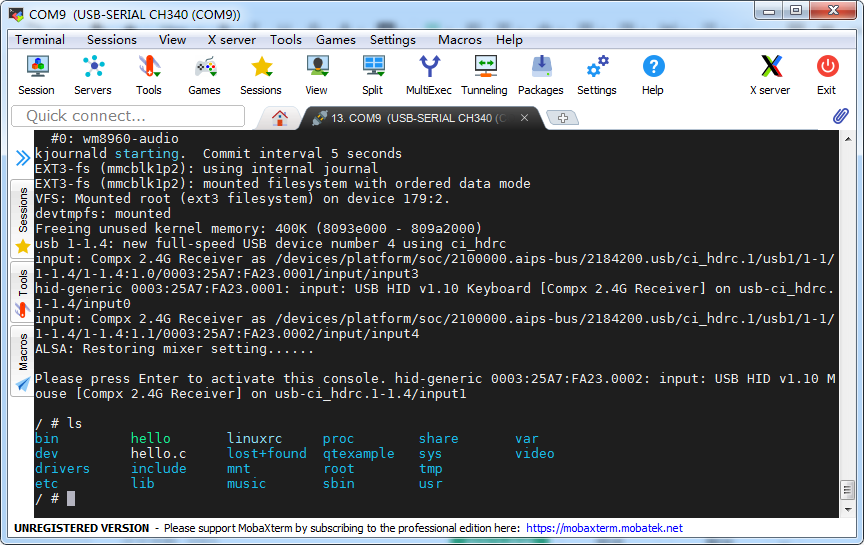Open the Terminal menu
The image size is (864, 545).
coord(40,40)
